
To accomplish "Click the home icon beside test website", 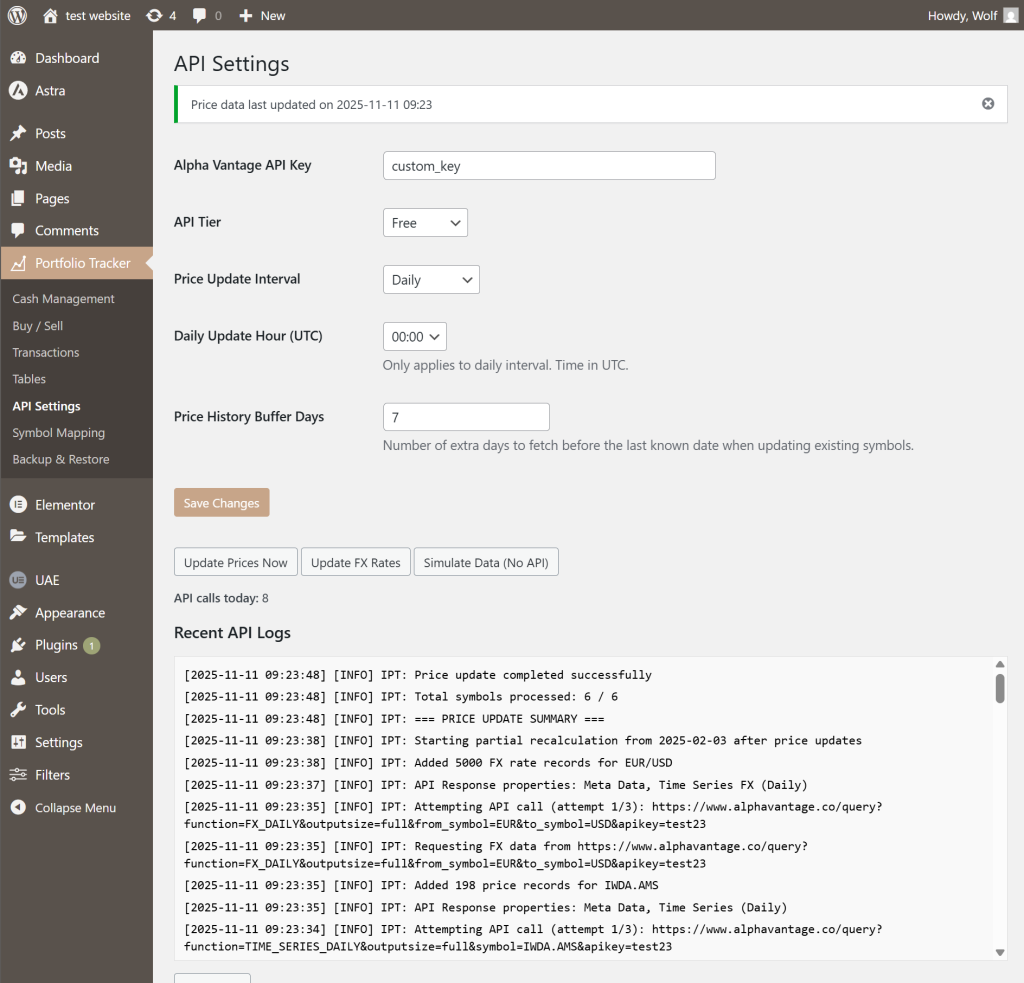I will click(51, 15).
